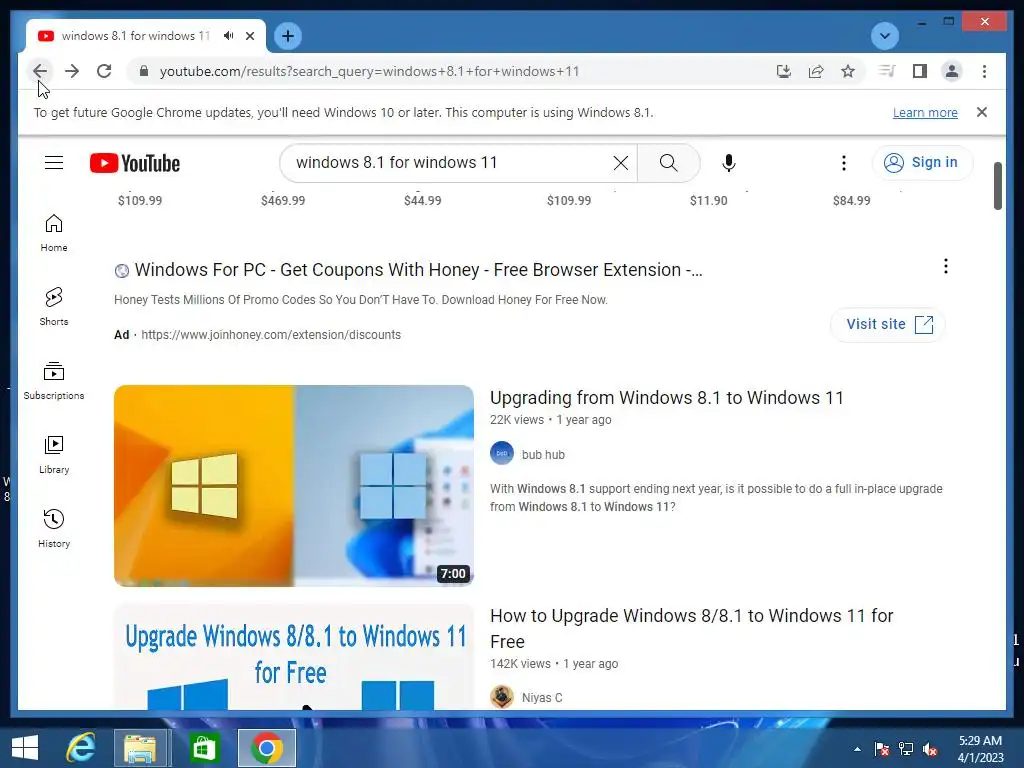1024x768 pixels.
Task: Open the Chrome profile avatar
Action: pos(952,71)
